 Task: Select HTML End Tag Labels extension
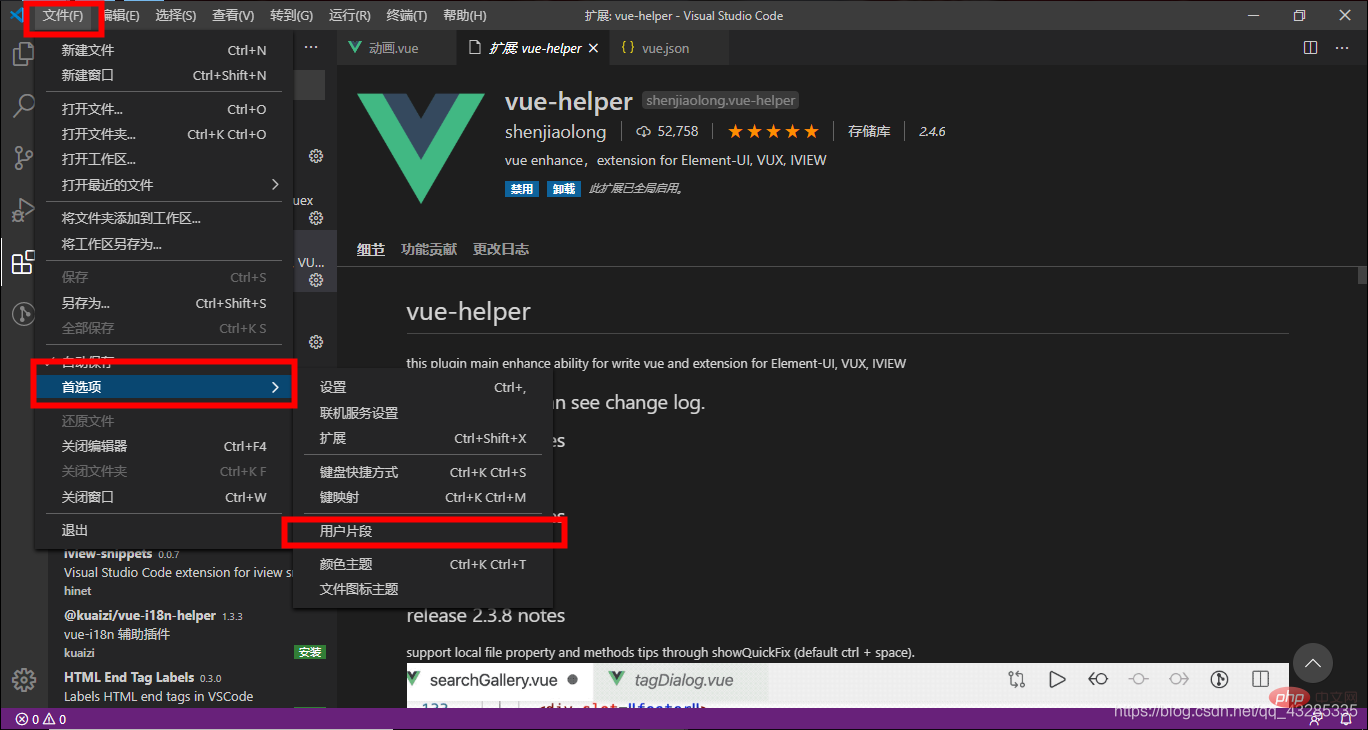[x=193, y=687]
